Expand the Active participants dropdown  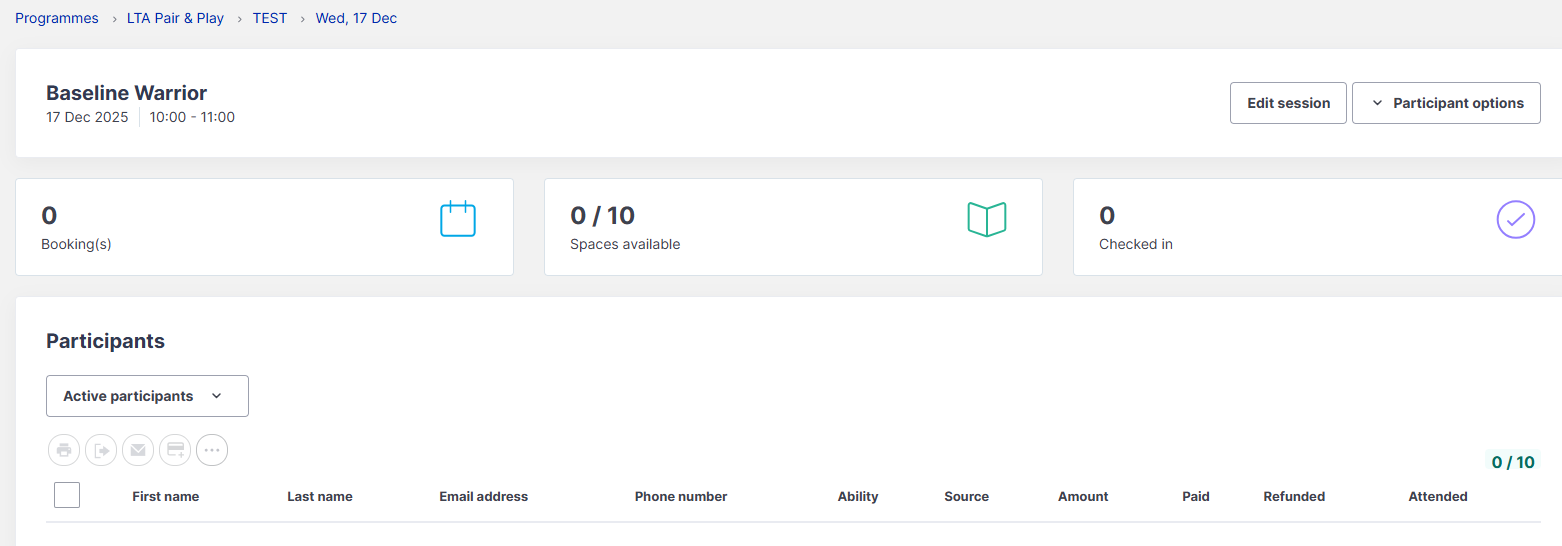tap(147, 396)
